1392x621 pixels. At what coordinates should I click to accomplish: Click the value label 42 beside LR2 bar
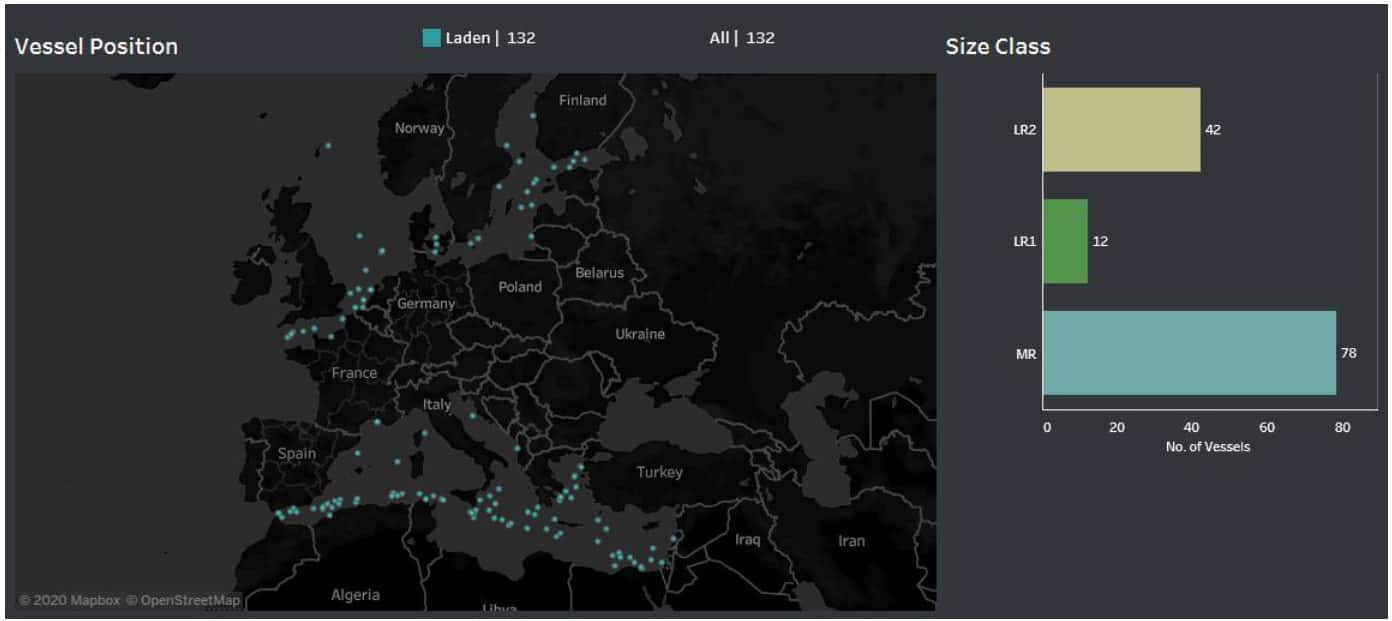(x=1213, y=130)
